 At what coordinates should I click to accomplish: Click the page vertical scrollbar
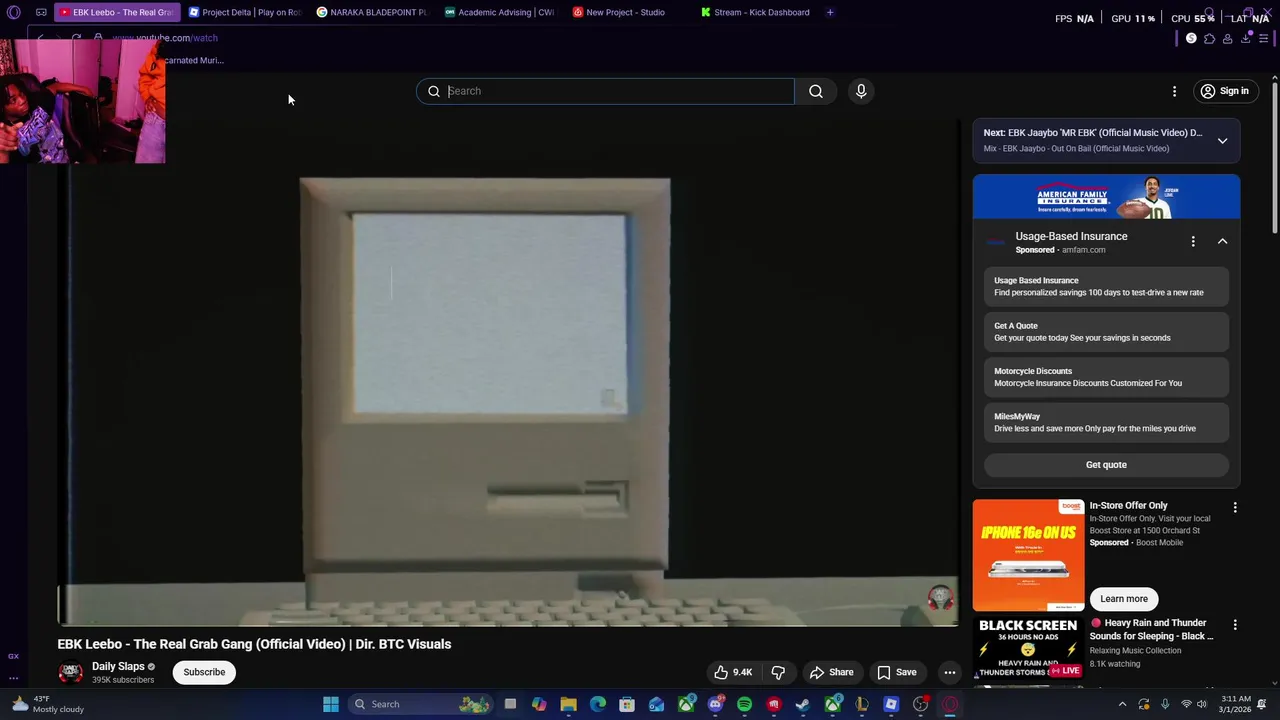point(1275,157)
